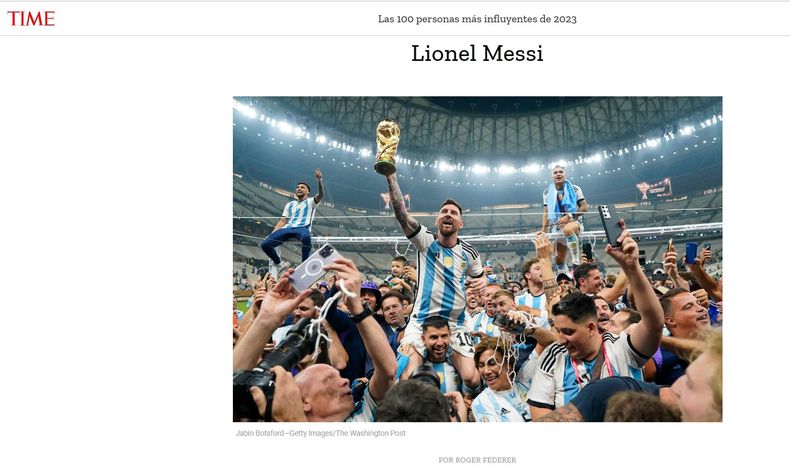790x469 pixels.
Task: Click the silver phone with MagSafe ring
Action: 315,266
